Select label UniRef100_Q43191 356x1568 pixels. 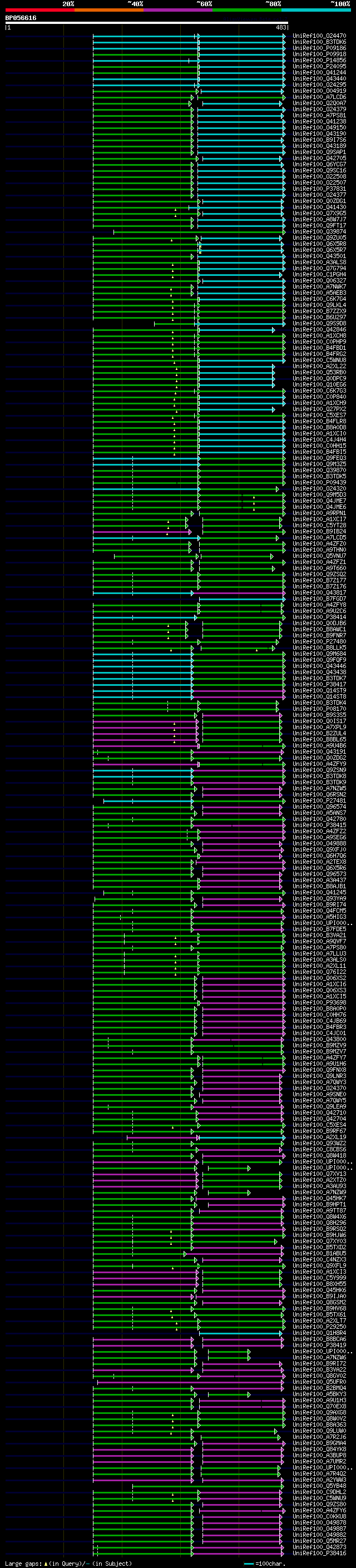tap(319, 752)
